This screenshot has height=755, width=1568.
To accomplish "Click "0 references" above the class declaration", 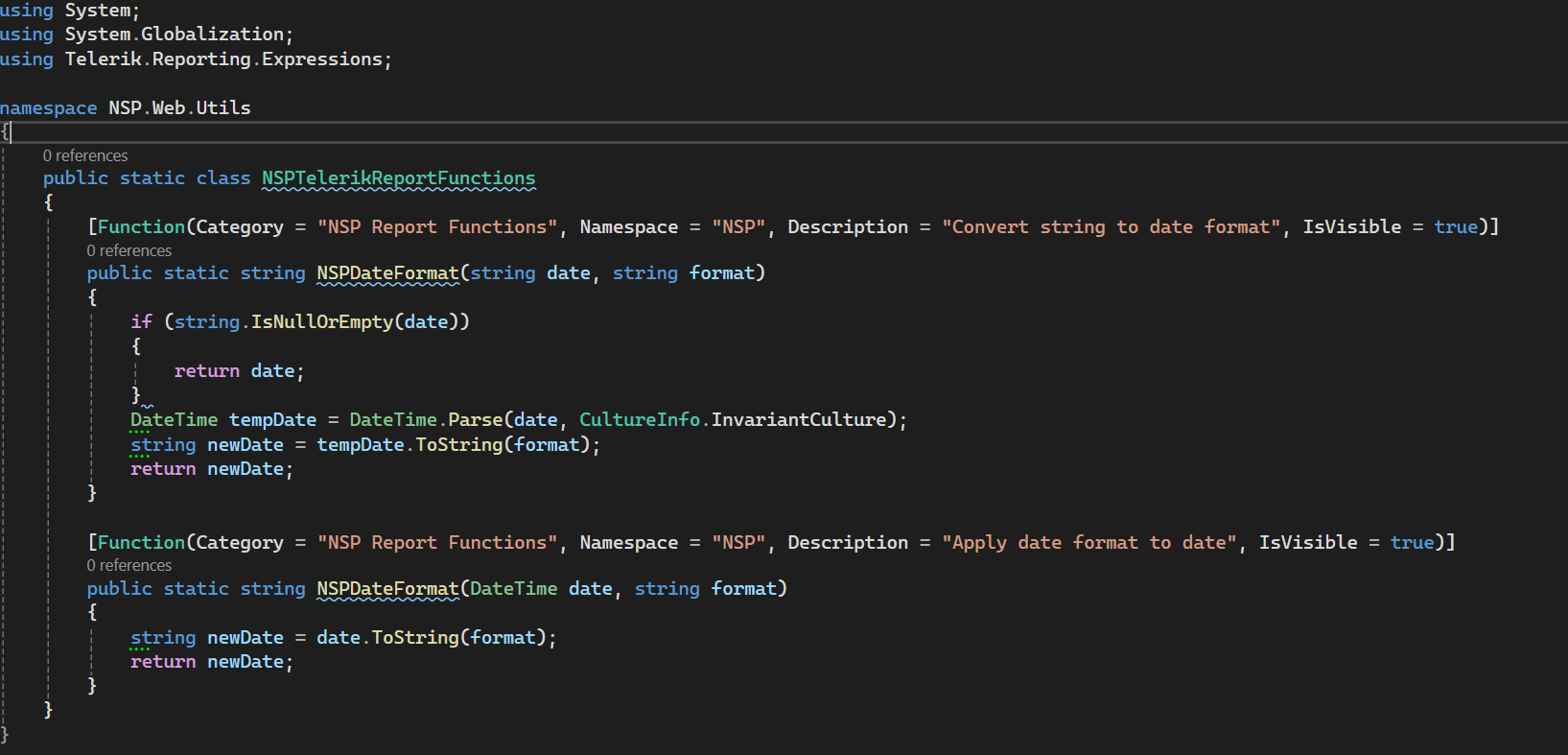I will click(85, 155).
